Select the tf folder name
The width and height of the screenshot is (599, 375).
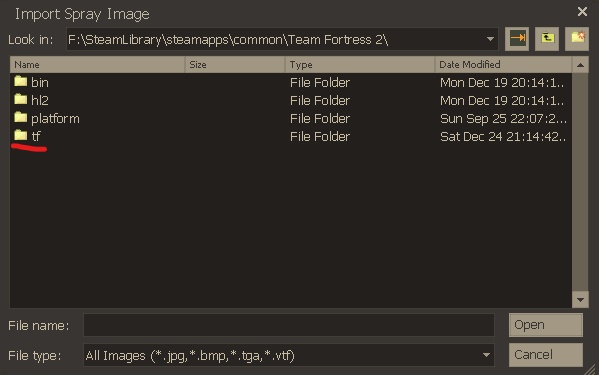pyautogui.click(x=36, y=136)
